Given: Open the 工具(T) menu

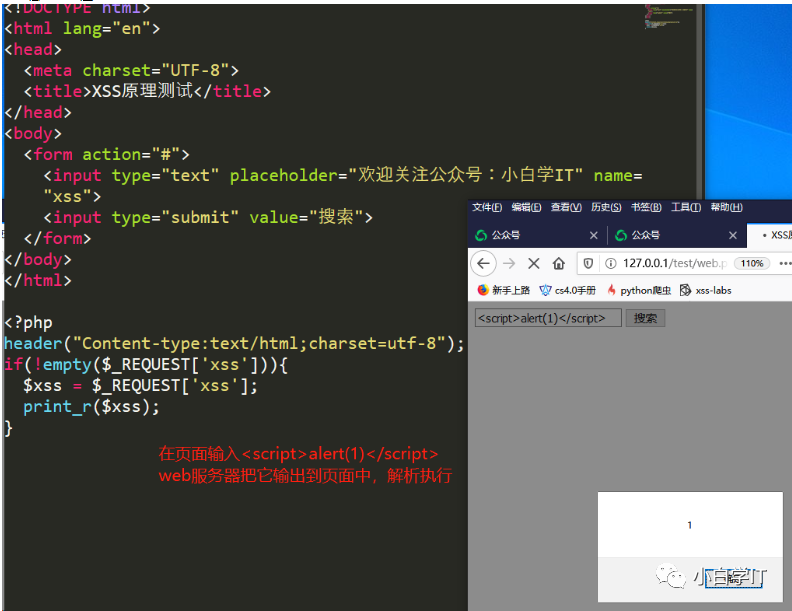Looking at the screenshot, I should 685,207.
